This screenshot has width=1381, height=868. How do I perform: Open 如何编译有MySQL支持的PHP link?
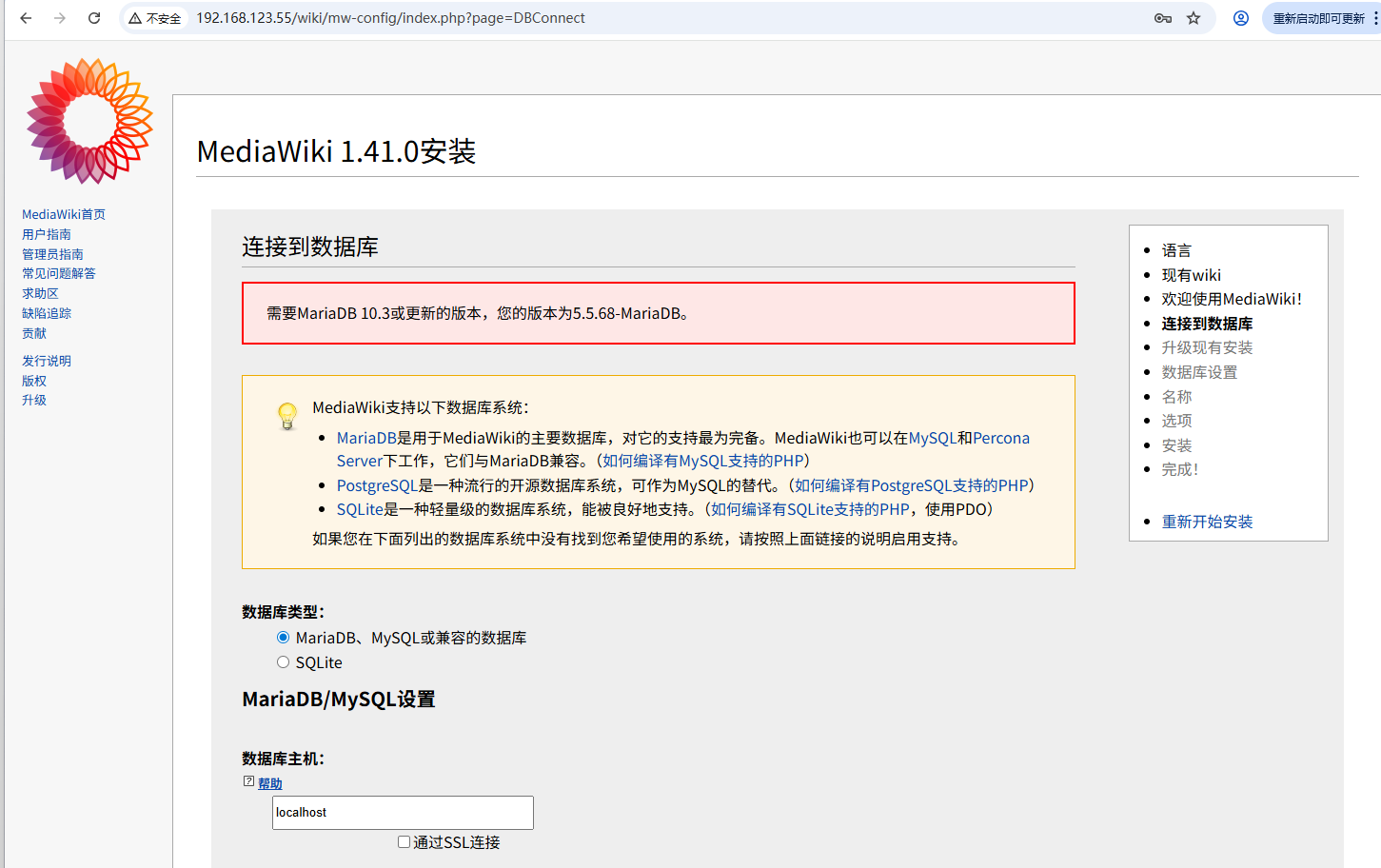703,461
